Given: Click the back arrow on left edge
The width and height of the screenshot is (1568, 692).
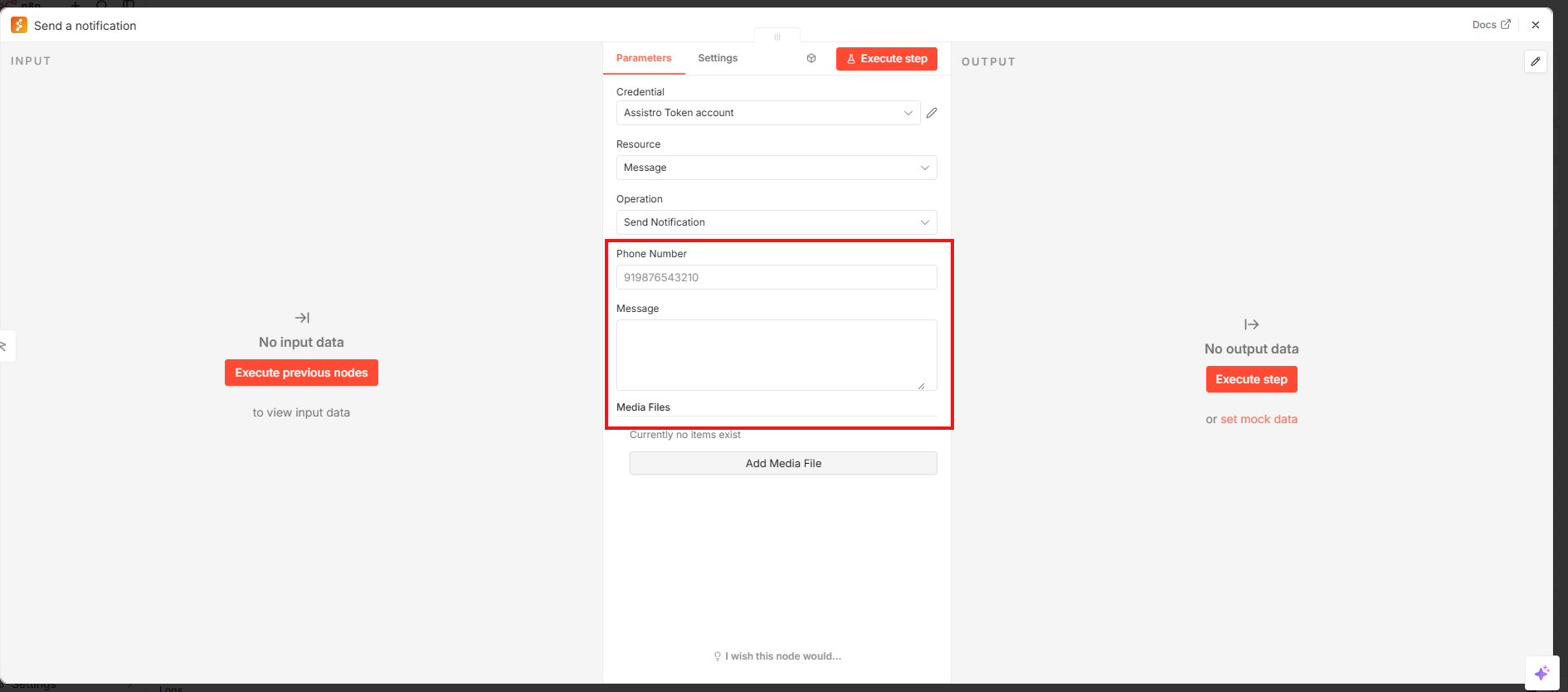Looking at the screenshot, I should coord(4,346).
